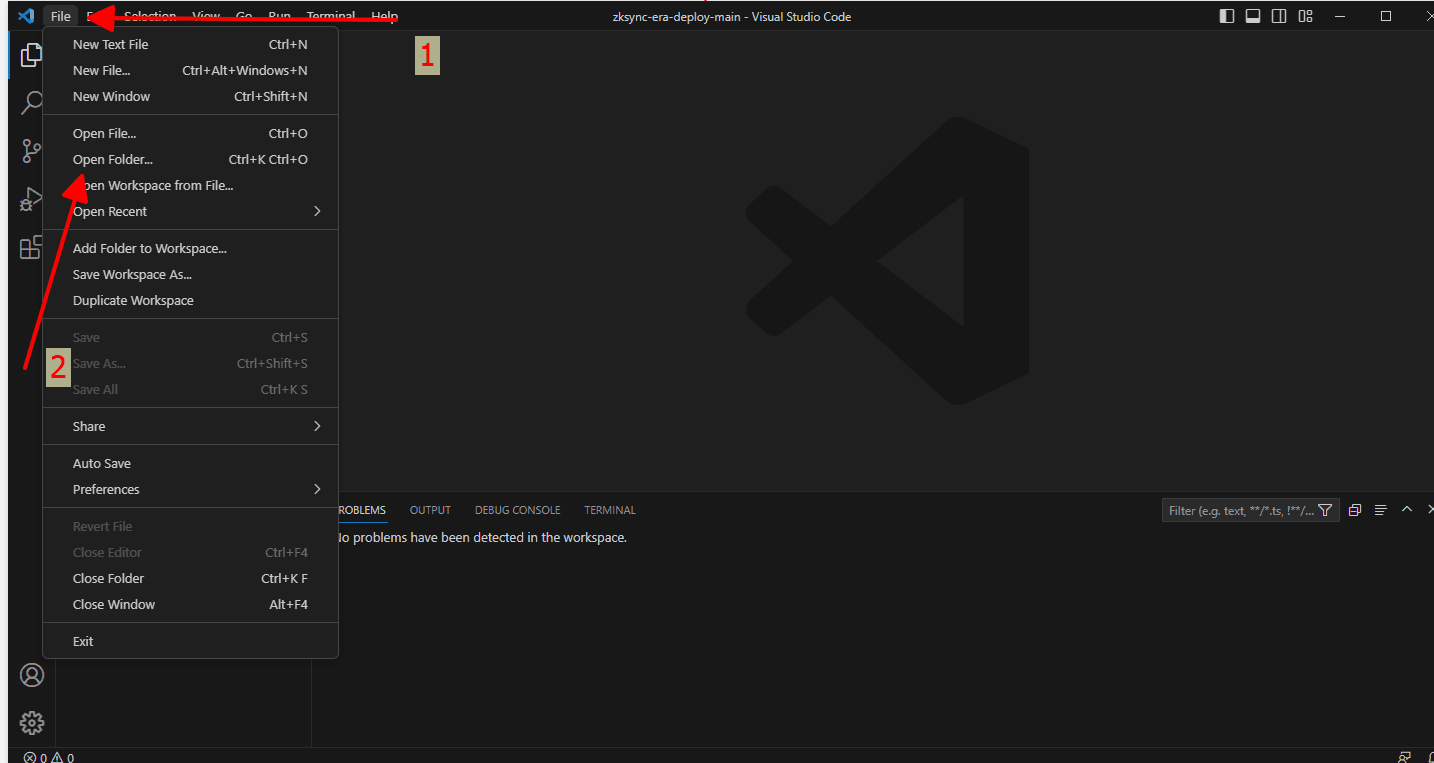The width and height of the screenshot is (1434, 763).
Task: Open the Manage gear menu
Action: click(32, 722)
